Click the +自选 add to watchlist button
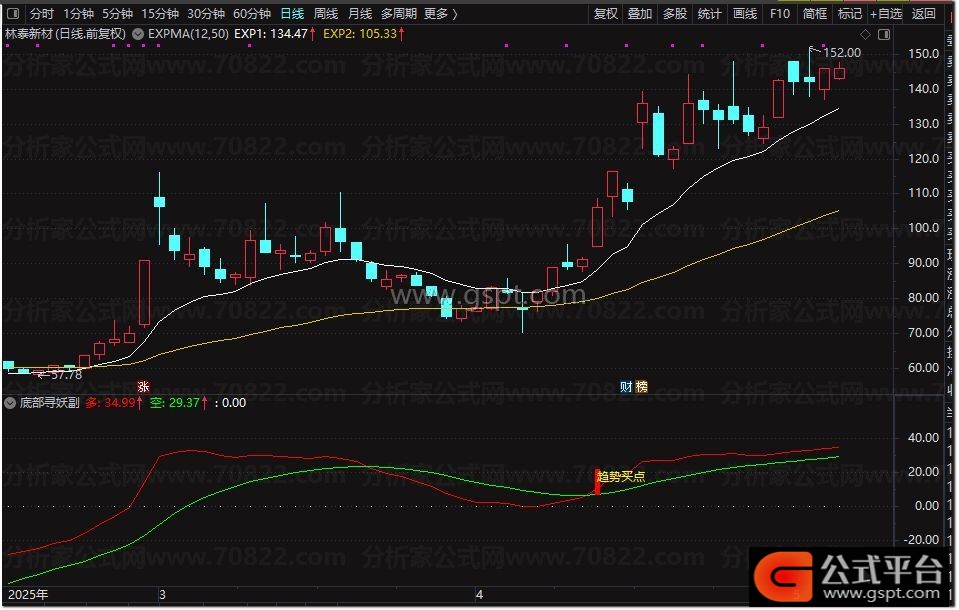Viewport: 959px width, 610px height. pos(885,14)
